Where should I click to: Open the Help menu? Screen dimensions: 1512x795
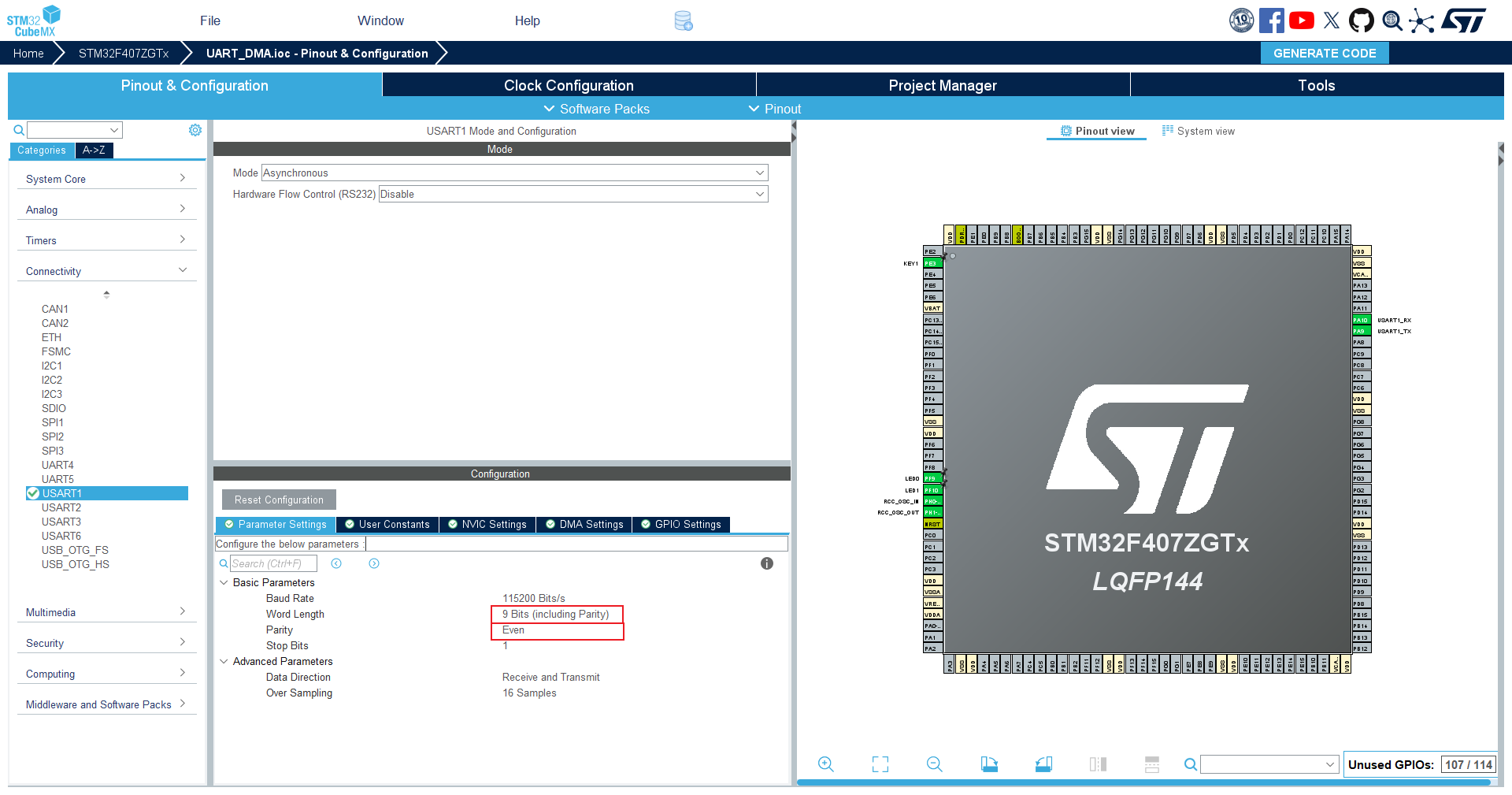(528, 20)
